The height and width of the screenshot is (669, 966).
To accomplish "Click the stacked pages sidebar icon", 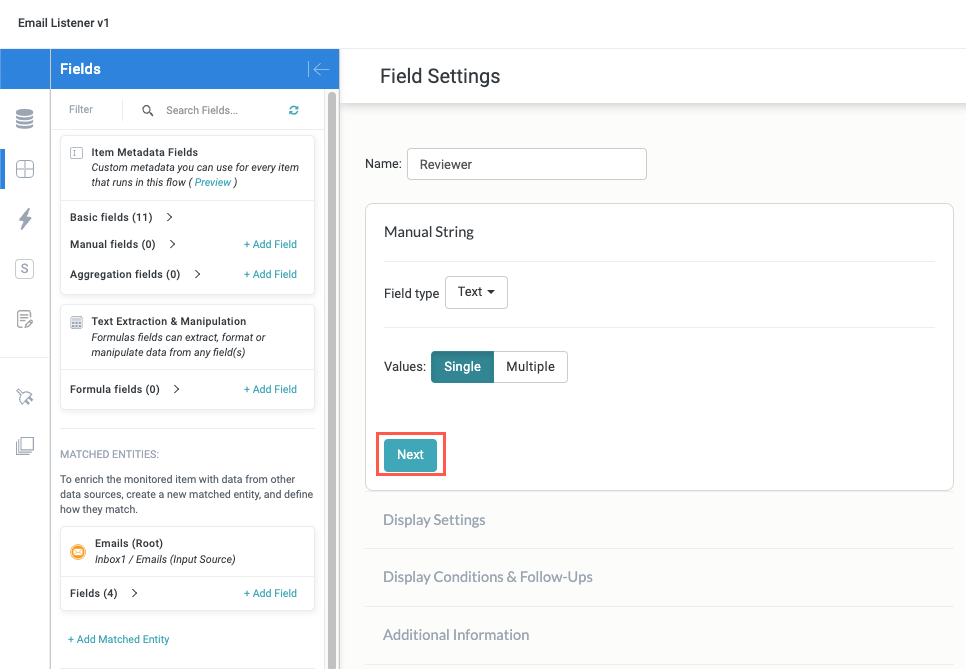I will 25,446.
